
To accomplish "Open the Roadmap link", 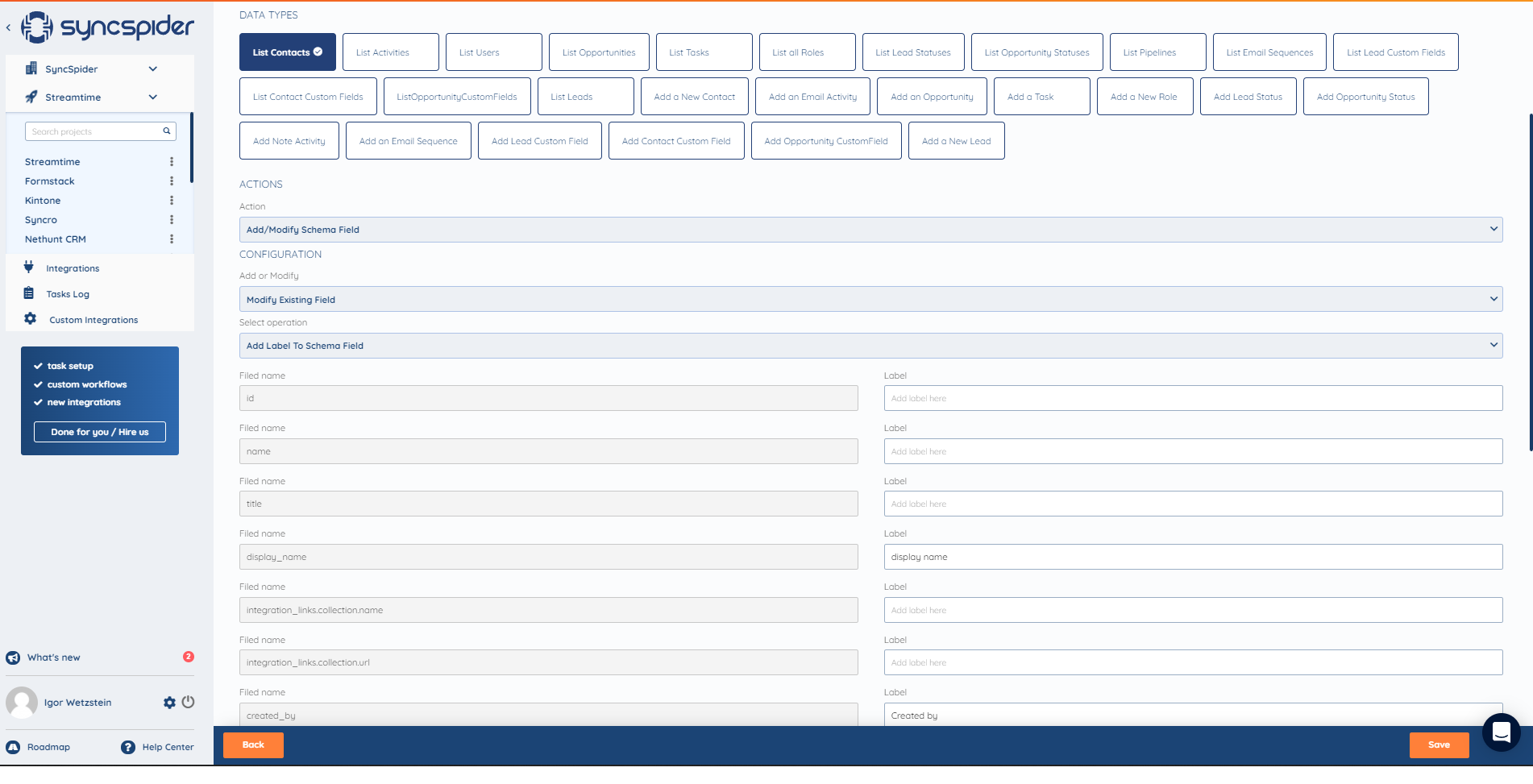I will pyautogui.click(x=48, y=747).
